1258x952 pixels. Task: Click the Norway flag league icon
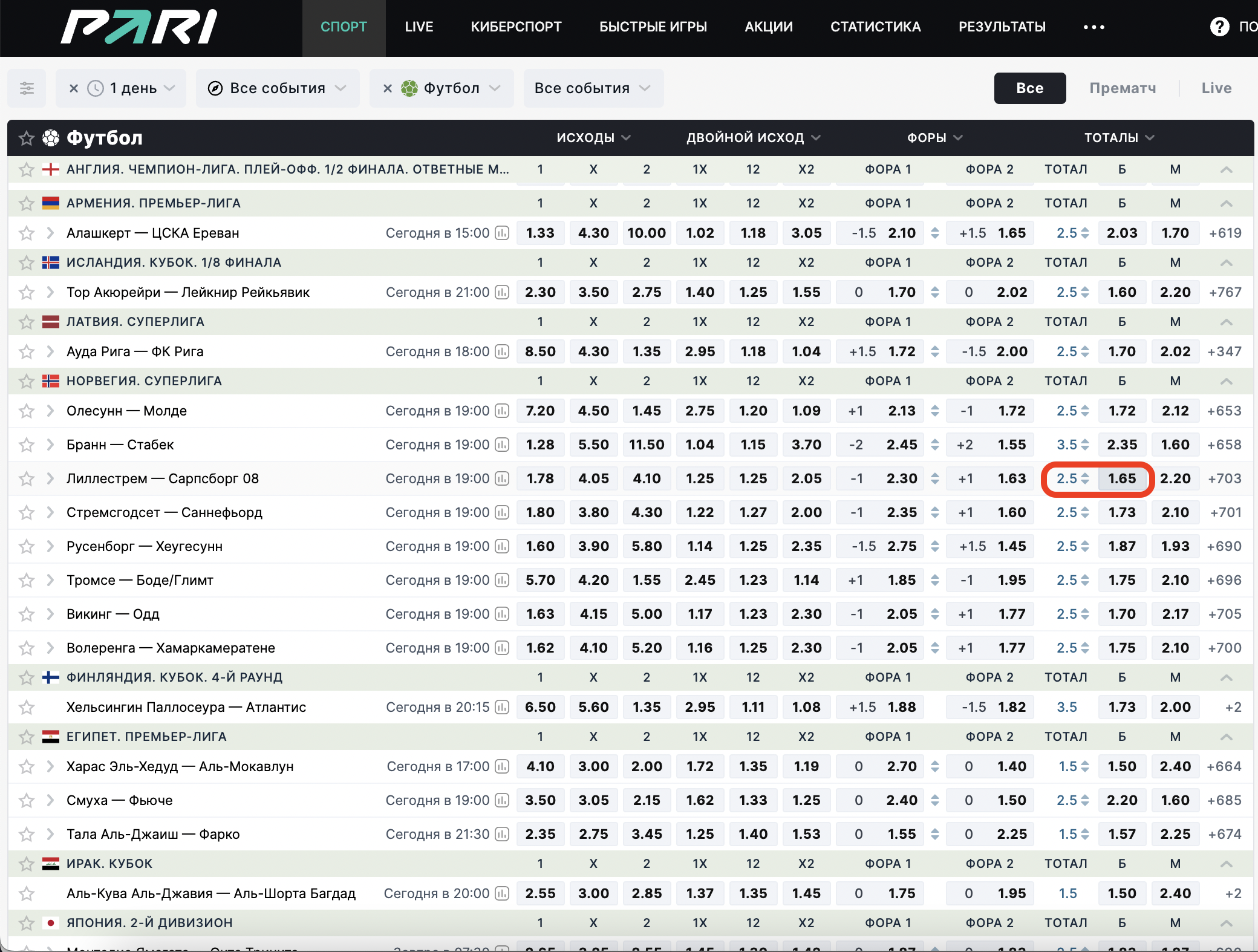[x=51, y=381]
